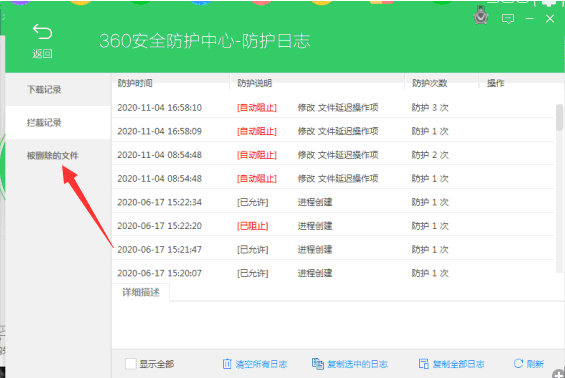565x378 pixels.
Task: Click the copy icon beside 复制全部日志
Action: click(x=423, y=364)
